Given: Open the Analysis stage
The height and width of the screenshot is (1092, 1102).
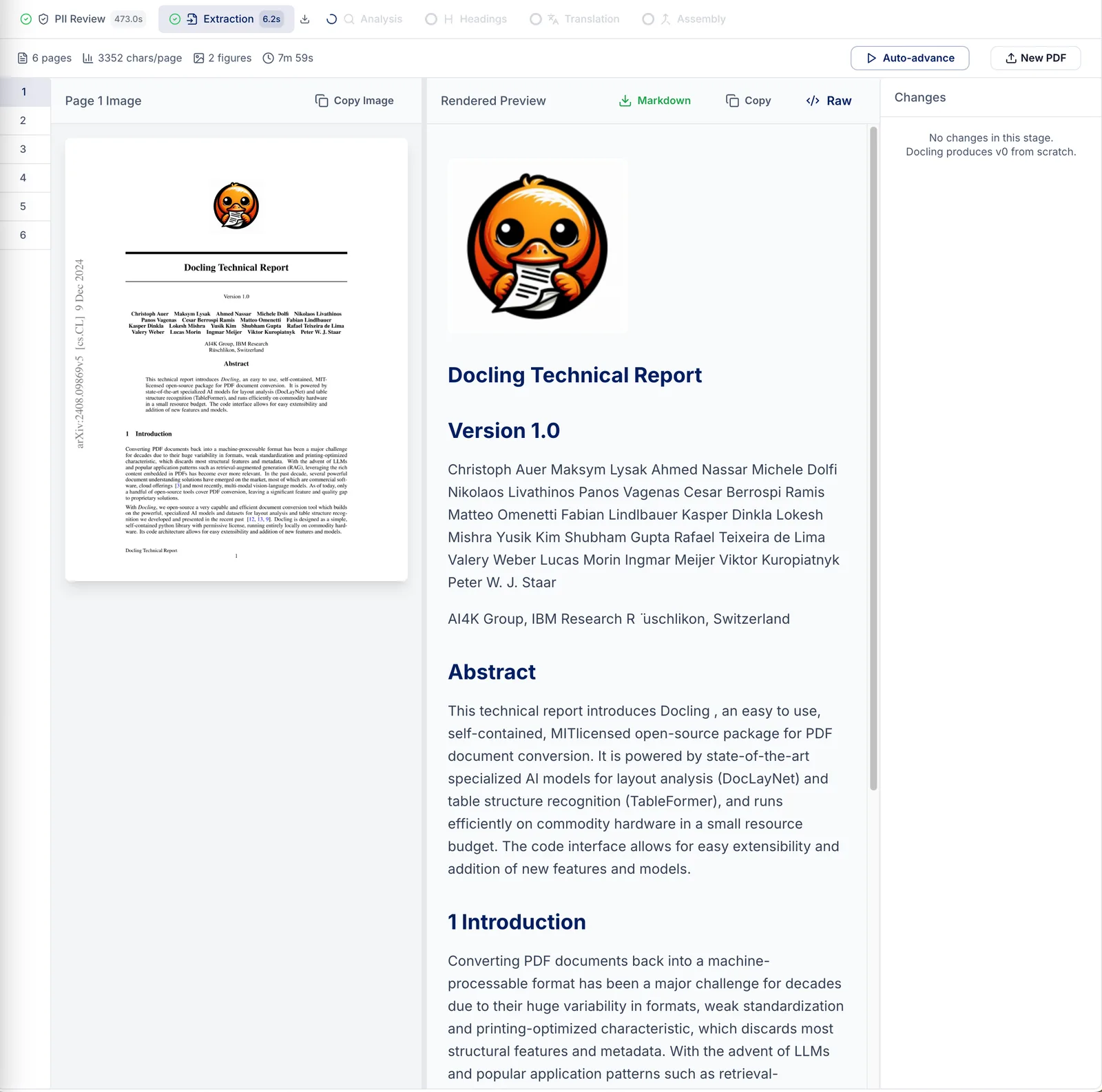Looking at the screenshot, I should pyautogui.click(x=364, y=19).
